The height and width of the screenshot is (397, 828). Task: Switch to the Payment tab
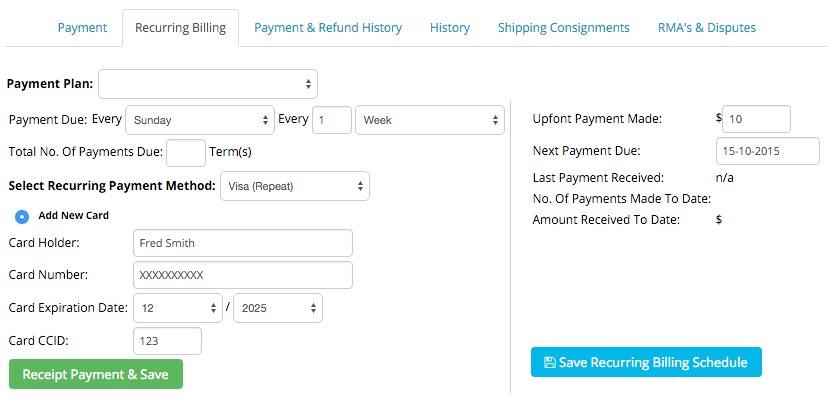[82, 27]
